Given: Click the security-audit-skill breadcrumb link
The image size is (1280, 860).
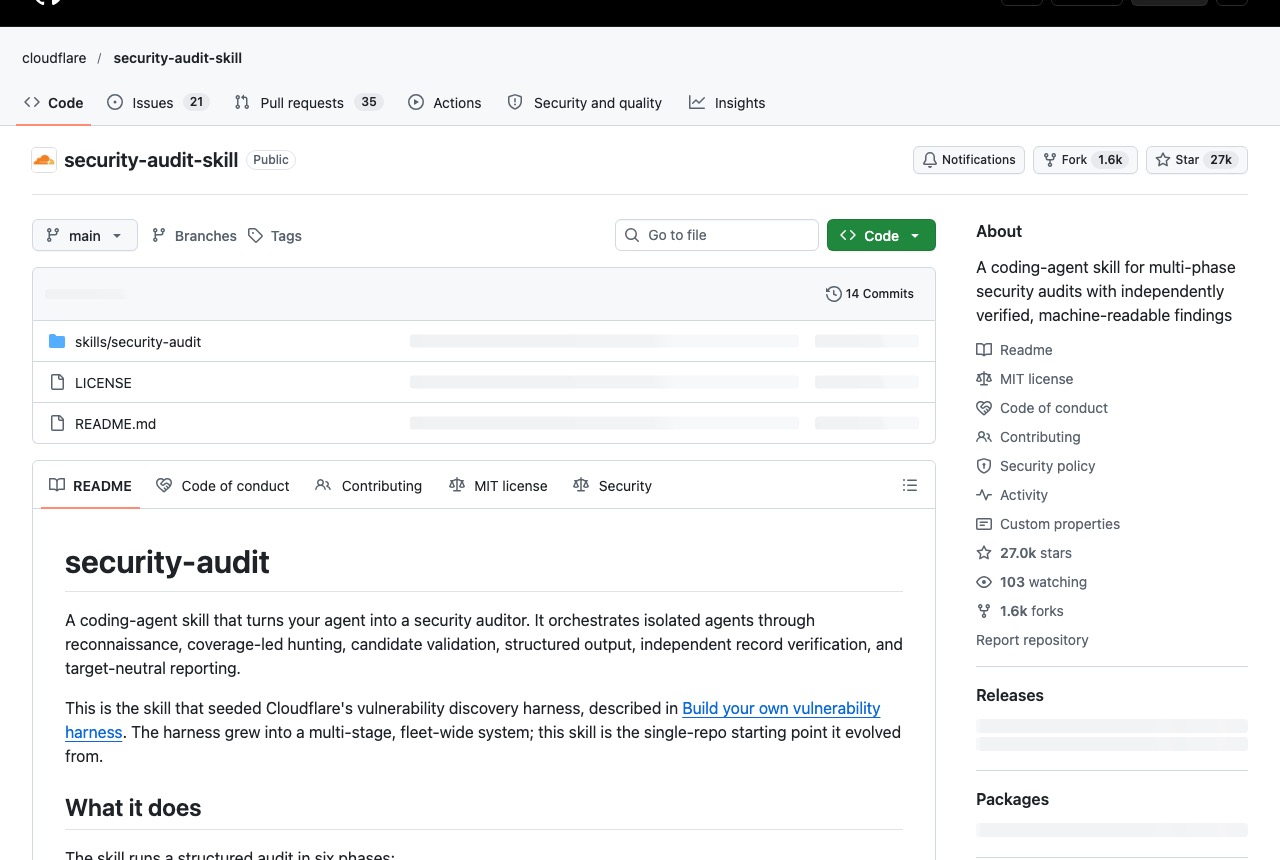Looking at the screenshot, I should point(178,58).
